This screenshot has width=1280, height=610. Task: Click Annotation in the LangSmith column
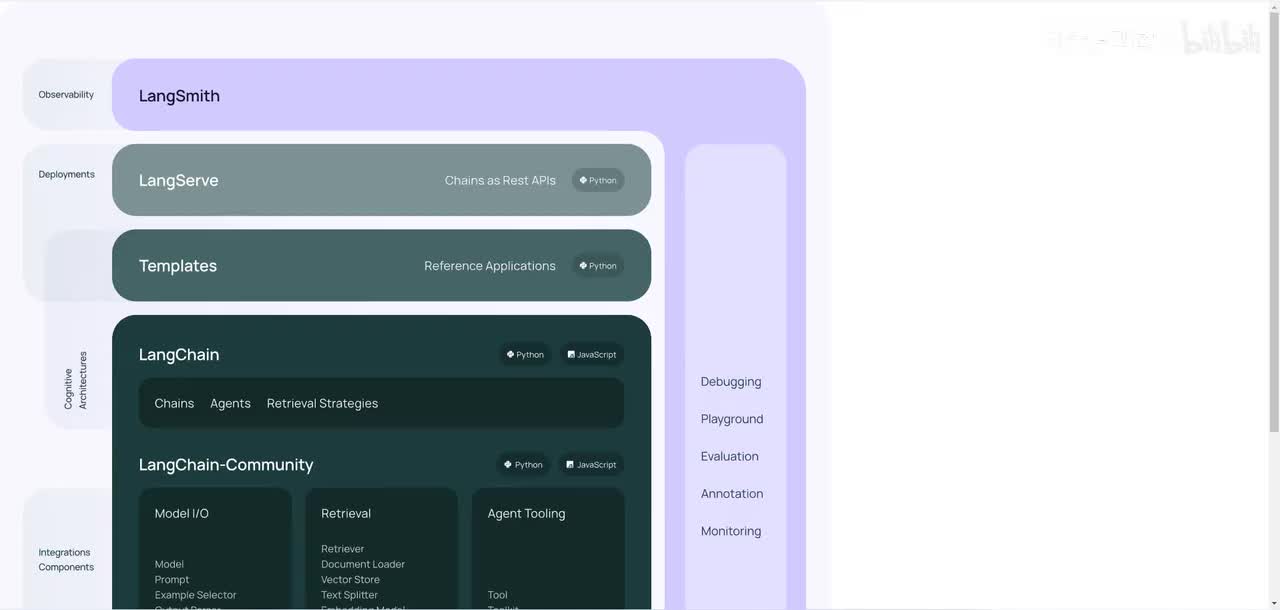(732, 494)
